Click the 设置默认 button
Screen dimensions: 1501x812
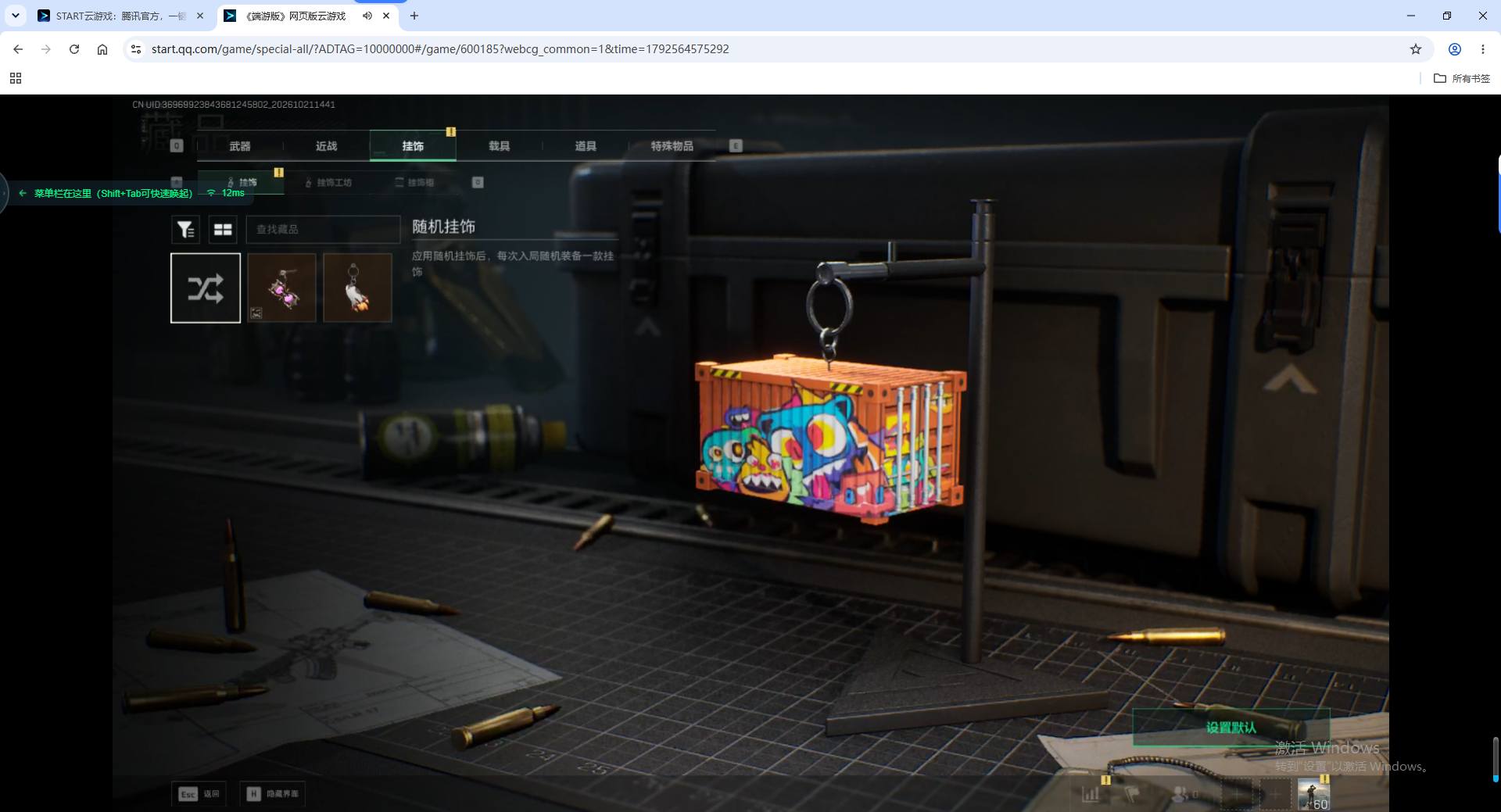click(x=1231, y=728)
